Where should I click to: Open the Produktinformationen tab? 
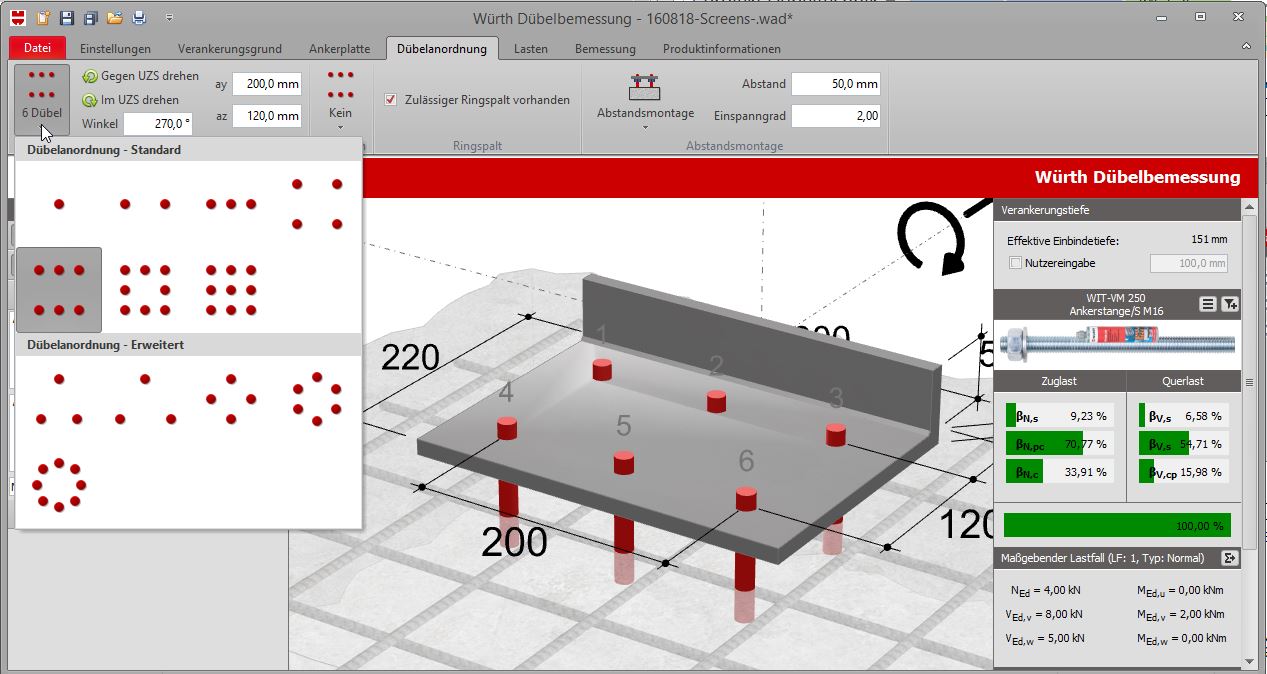coord(722,48)
